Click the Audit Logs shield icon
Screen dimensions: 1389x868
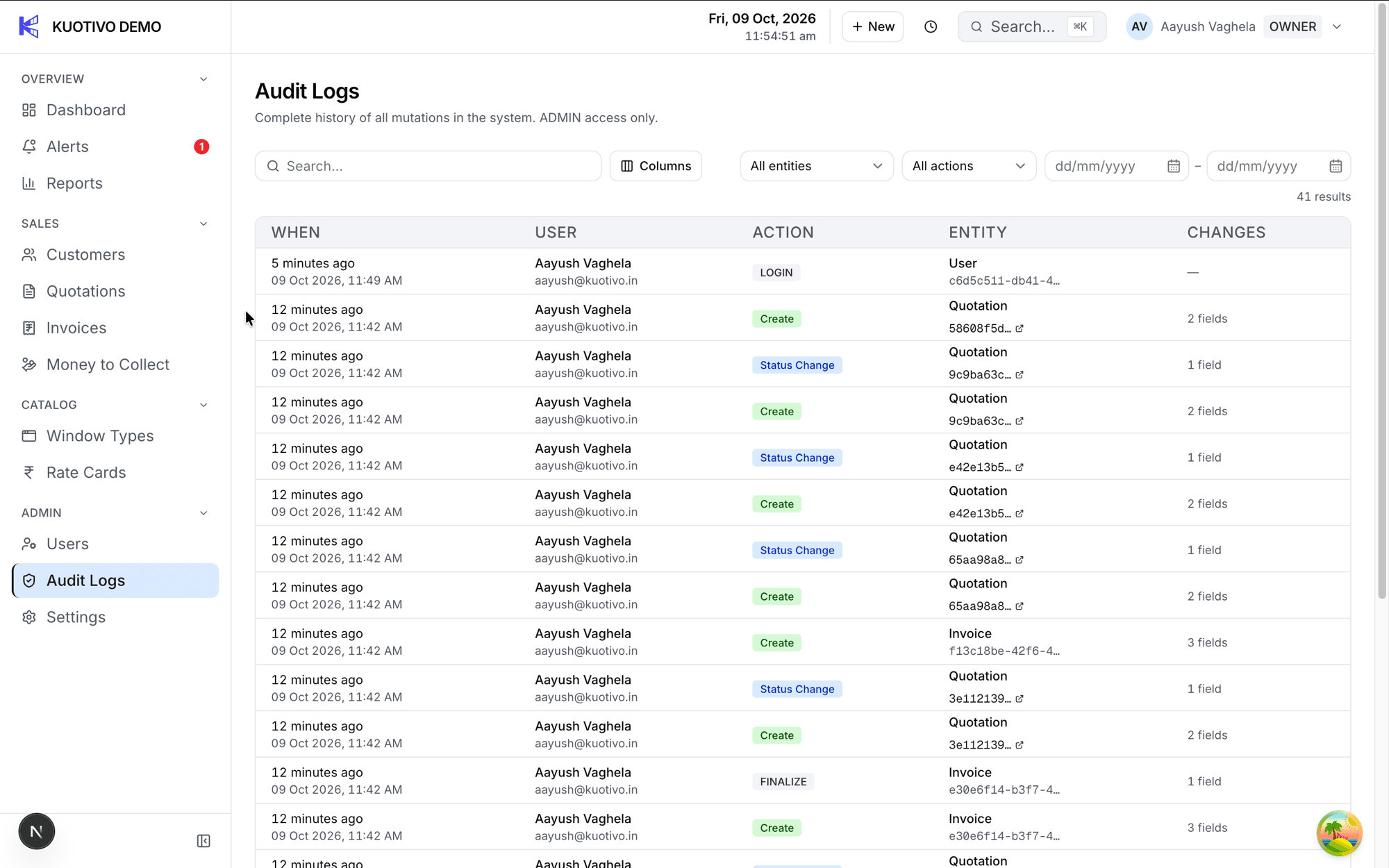(29, 581)
